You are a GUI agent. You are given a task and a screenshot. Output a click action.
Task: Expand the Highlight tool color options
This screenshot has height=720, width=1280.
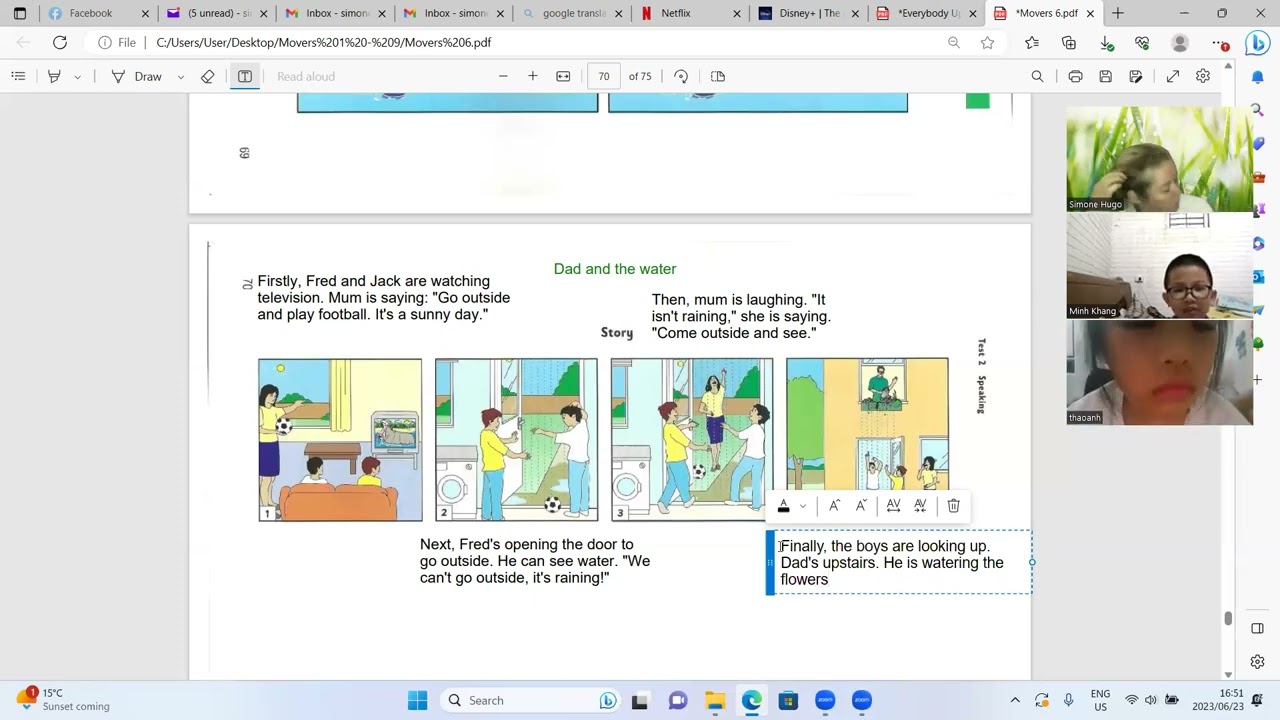[x=78, y=76]
